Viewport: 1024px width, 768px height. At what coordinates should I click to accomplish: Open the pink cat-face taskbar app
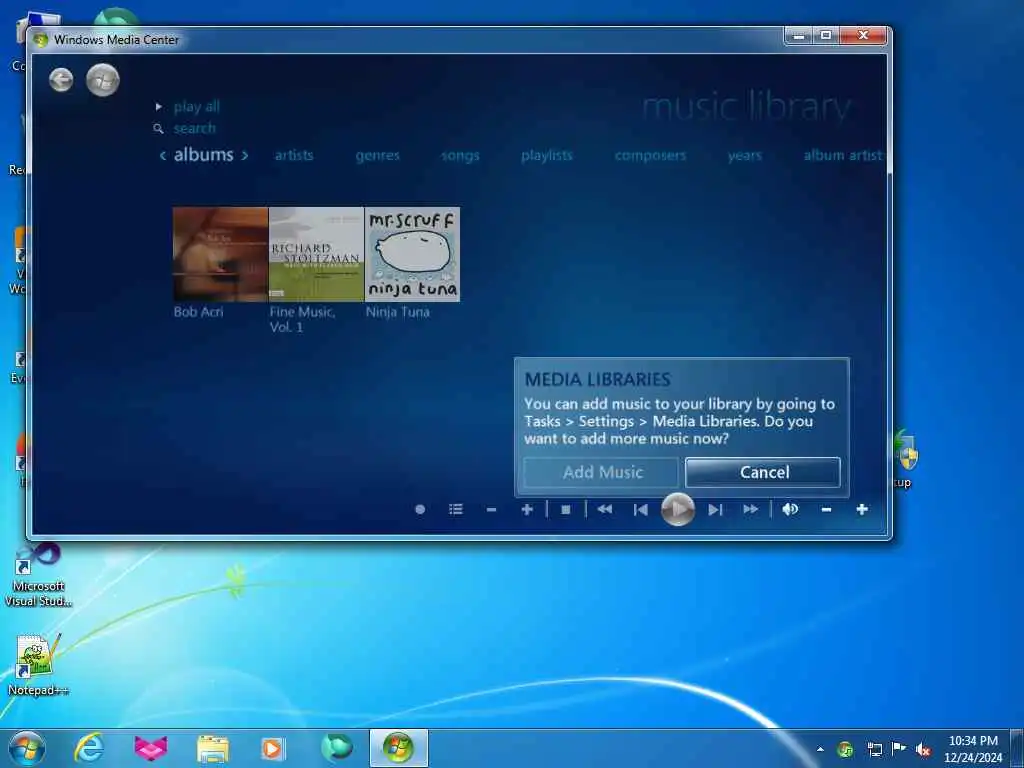151,748
